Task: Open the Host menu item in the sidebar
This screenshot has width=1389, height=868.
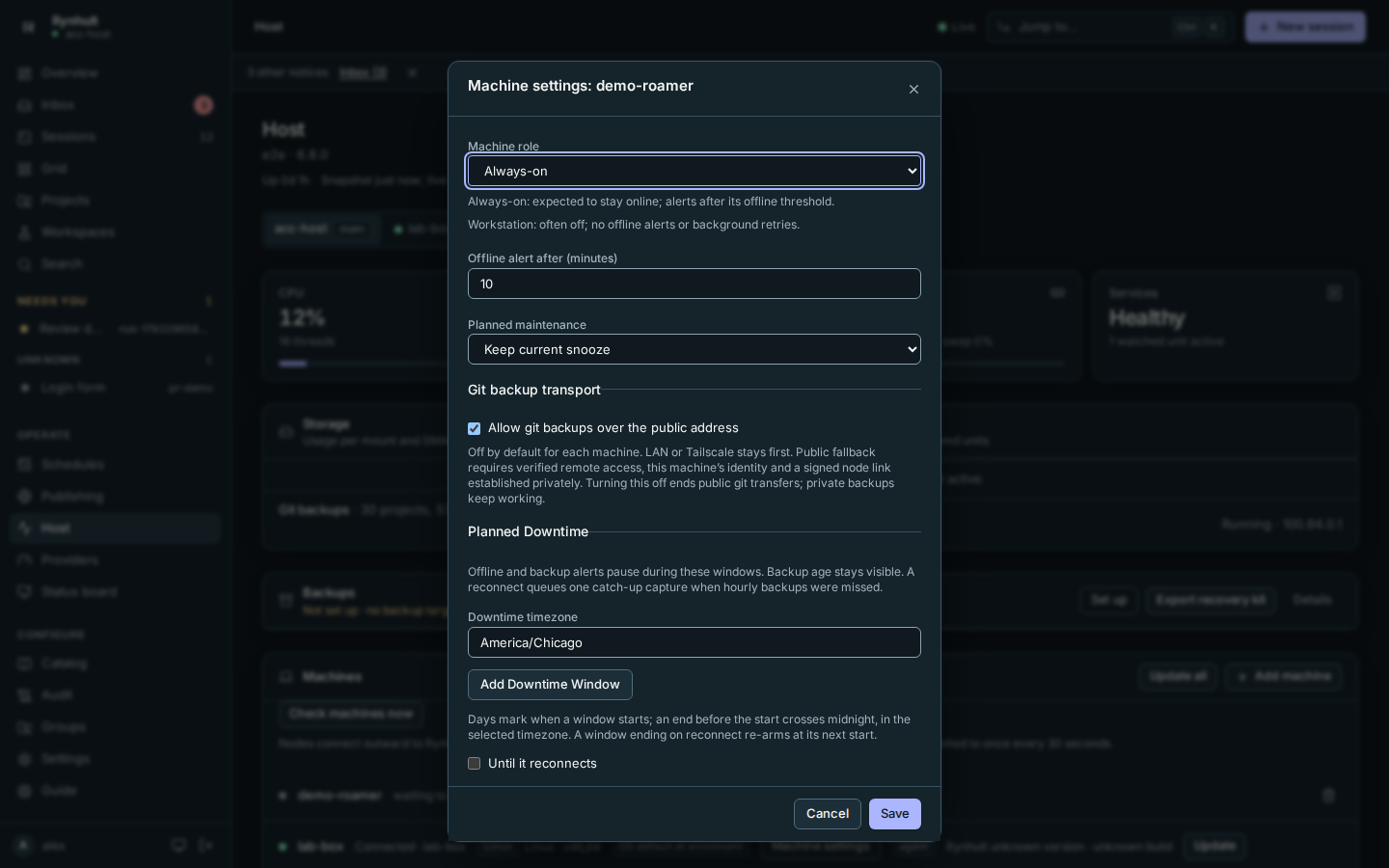Action: coord(116,529)
